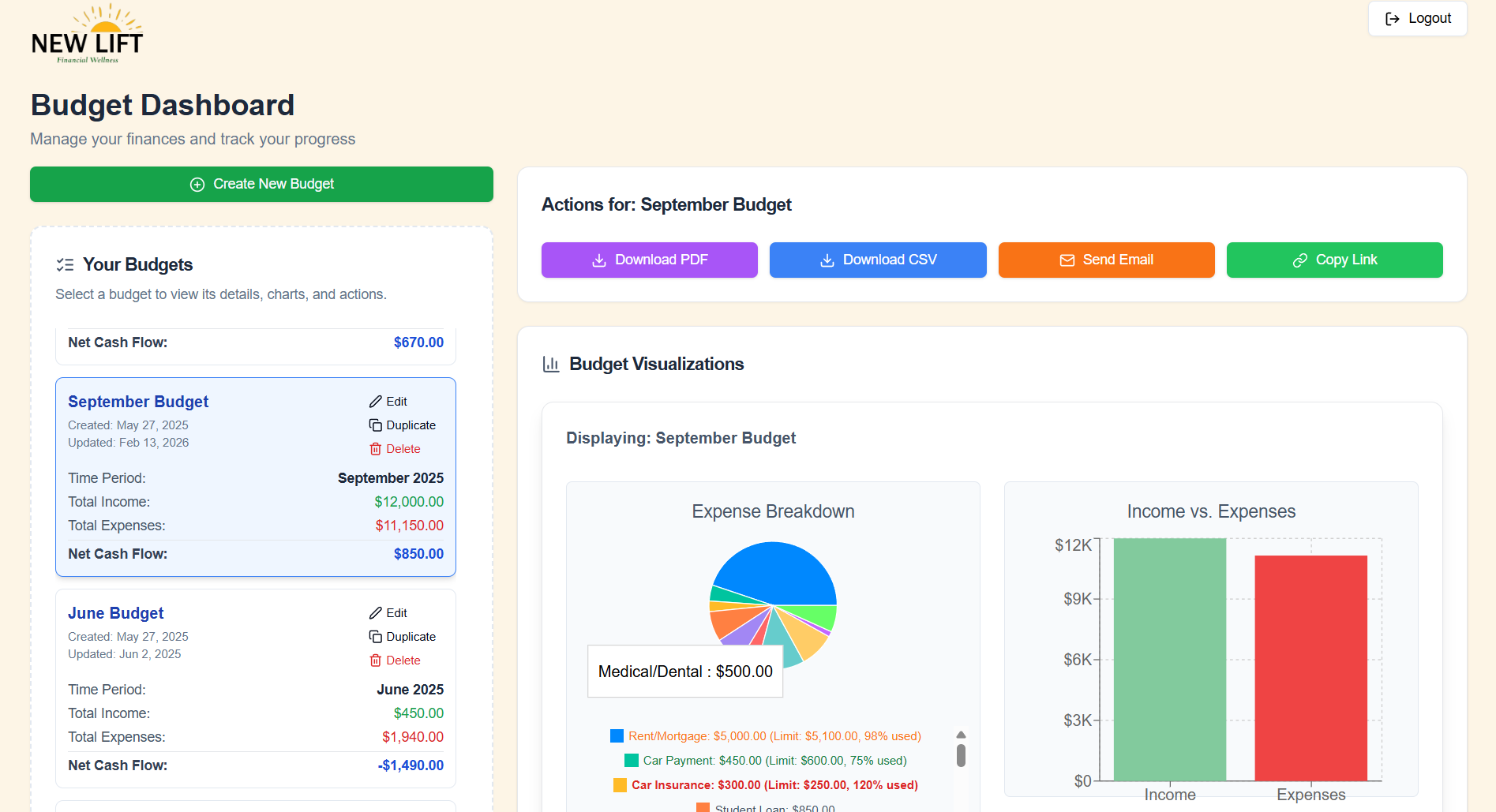Viewport: 1496px width, 812px height.
Task: Select the September Budget title link
Action: tap(137, 401)
